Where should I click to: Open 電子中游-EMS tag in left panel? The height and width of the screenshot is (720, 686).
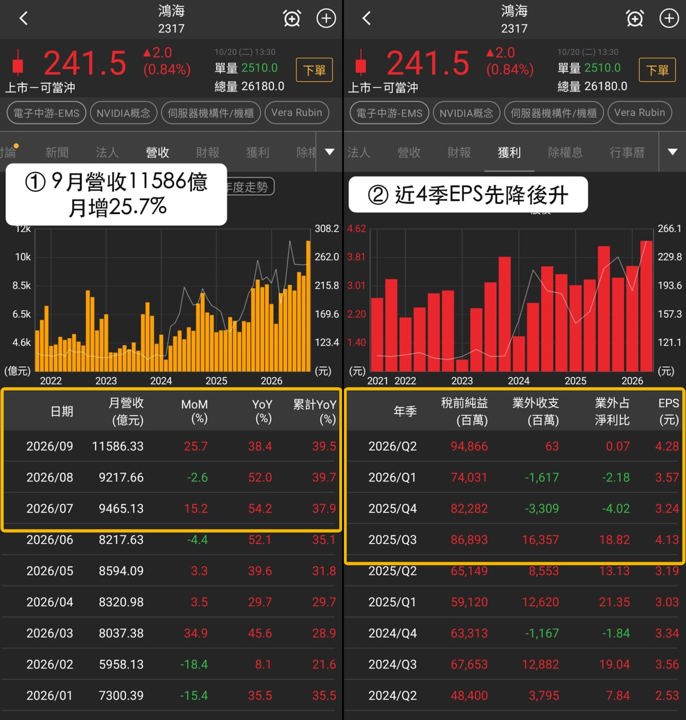(46, 113)
